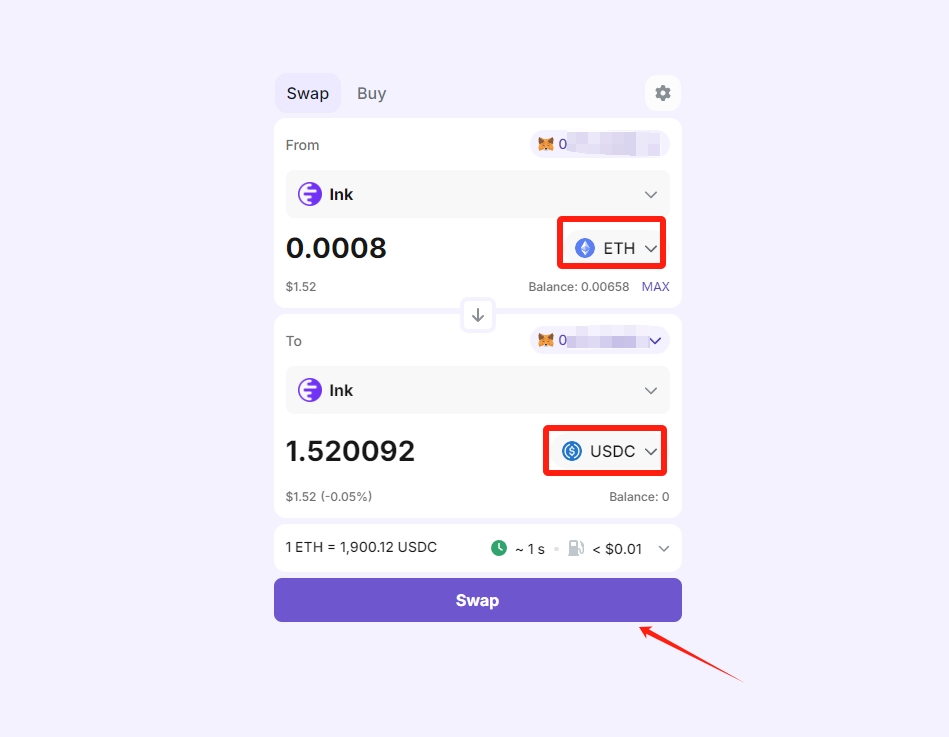The height and width of the screenshot is (737, 949).
Task: Open the ETH token selector
Action: coord(613,248)
